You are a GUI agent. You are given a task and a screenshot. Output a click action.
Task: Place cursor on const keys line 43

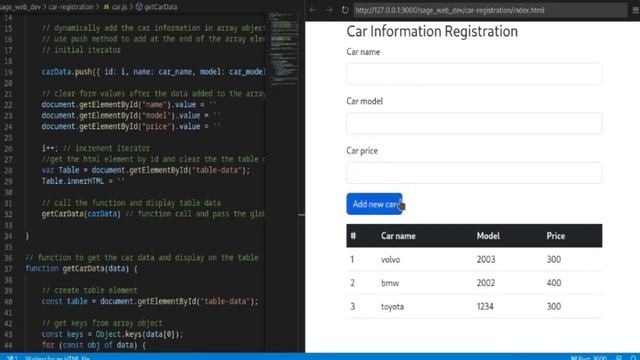pyautogui.click(x=112, y=334)
